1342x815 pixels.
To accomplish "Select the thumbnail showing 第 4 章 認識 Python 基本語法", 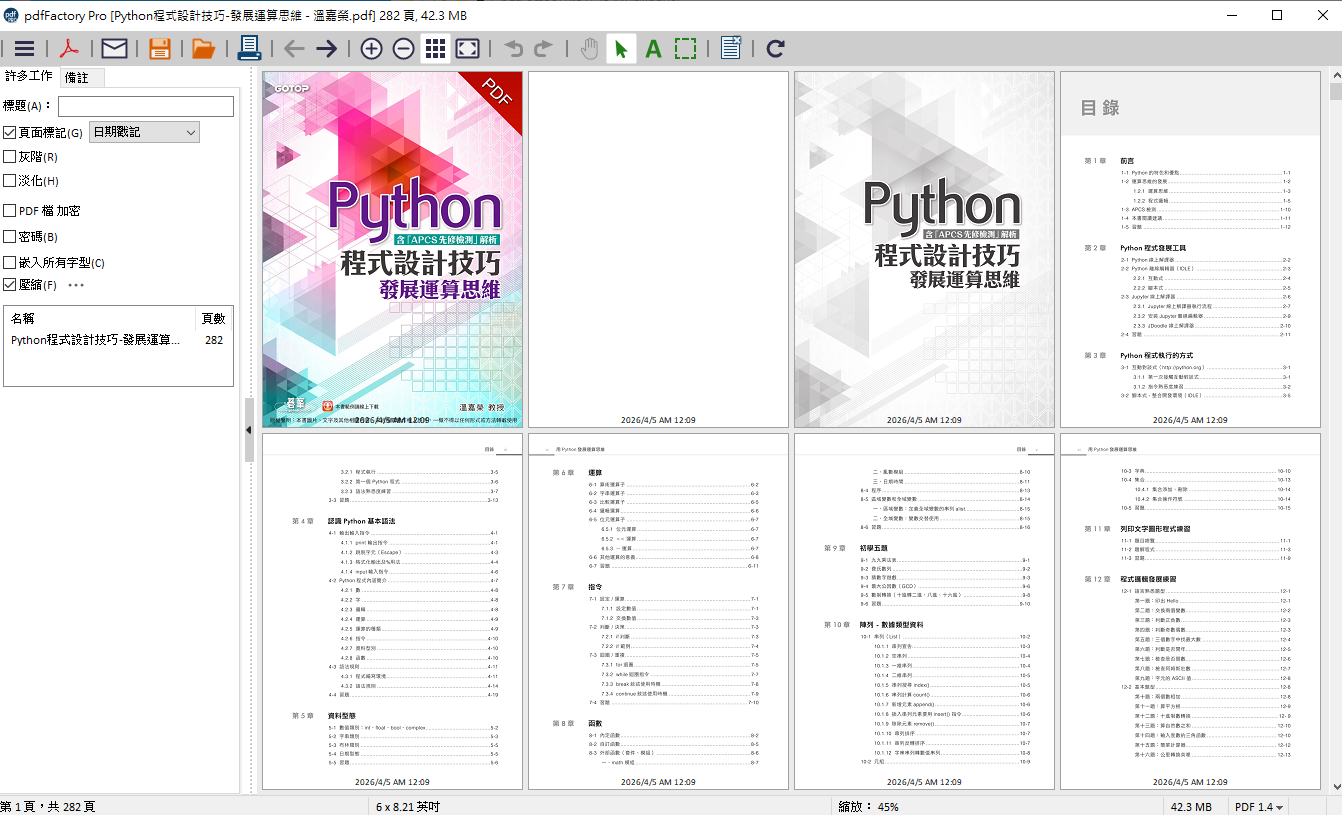I will coord(392,611).
